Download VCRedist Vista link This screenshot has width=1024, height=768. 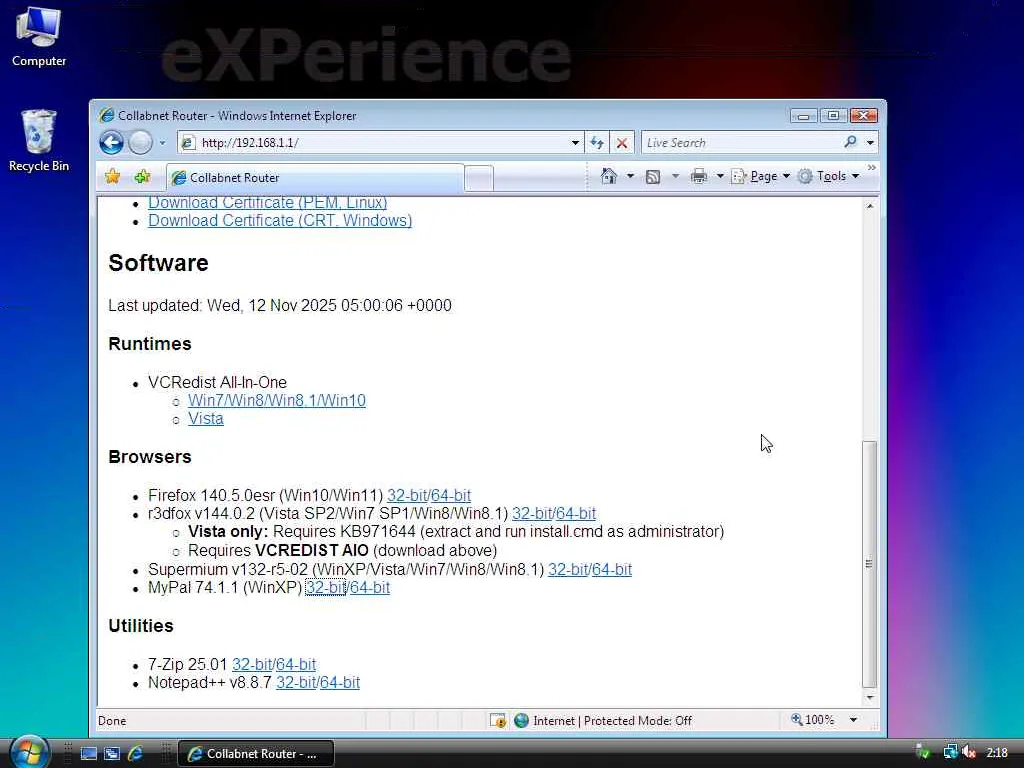pos(206,419)
